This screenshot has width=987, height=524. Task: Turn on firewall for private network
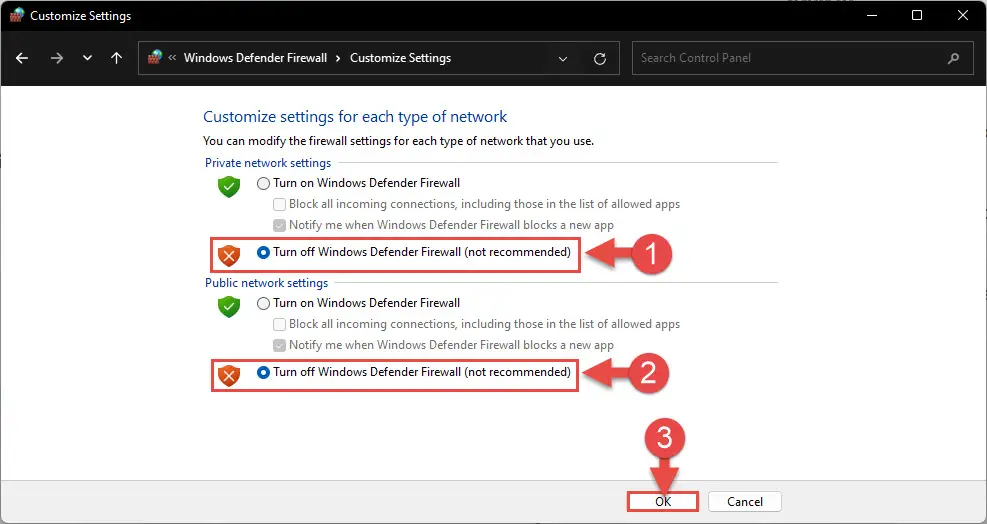point(263,183)
